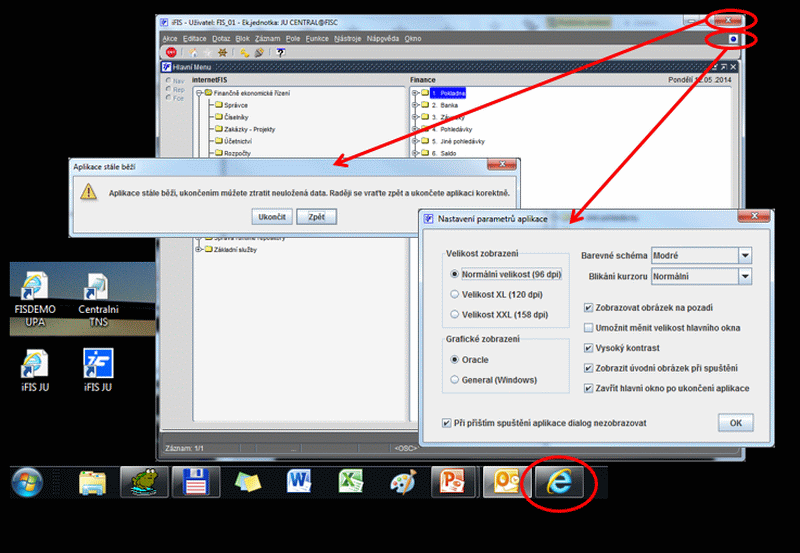The width and height of the screenshot is (800, 553).
Task: Select 4. Pohledávky in Finance list
Action: pos(452,129)
